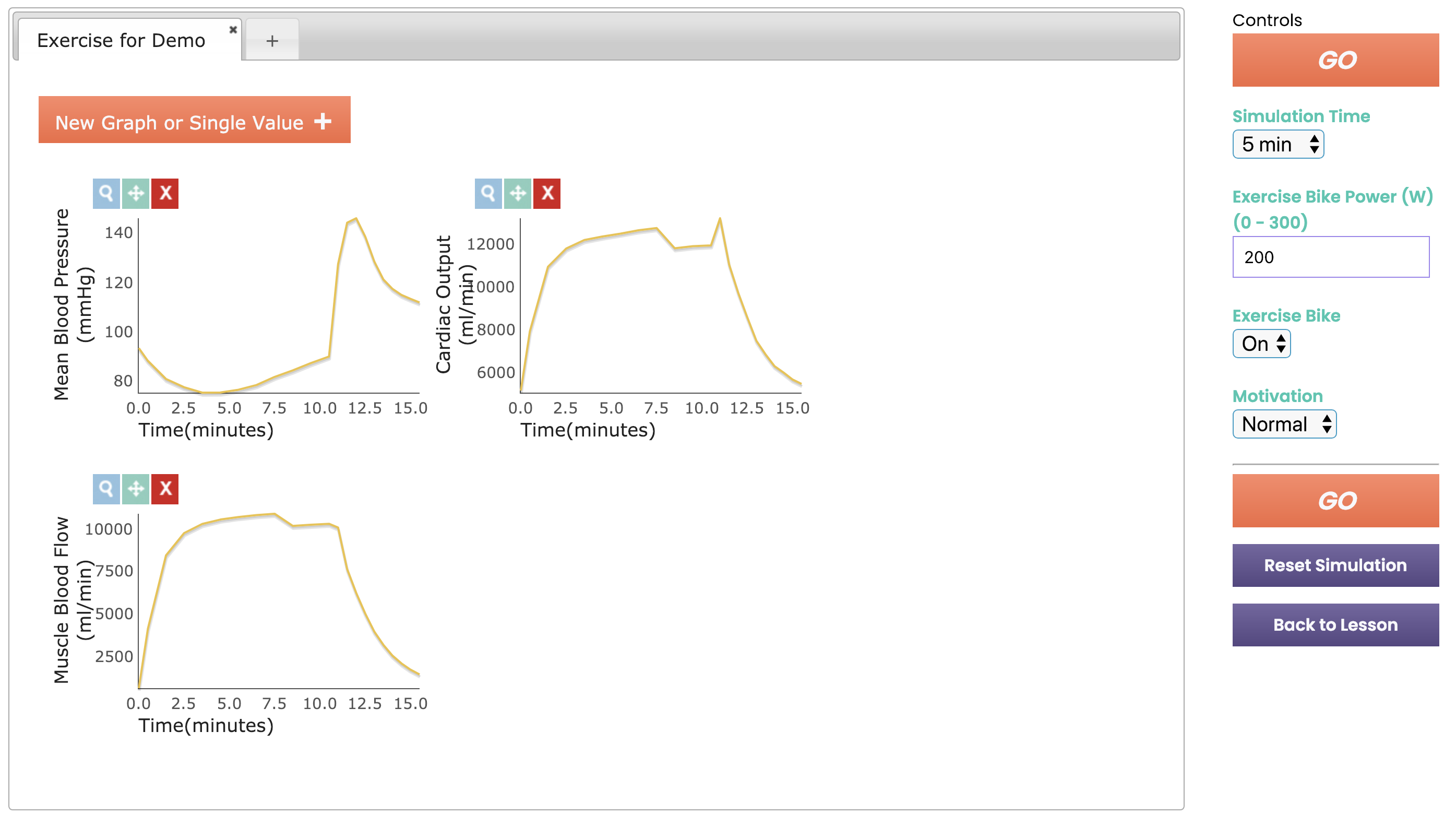This screenshot has height=826, width=1456.
Task: Activate the pan tool on Muscle Blood Flow graph
Action: point(136,489)
